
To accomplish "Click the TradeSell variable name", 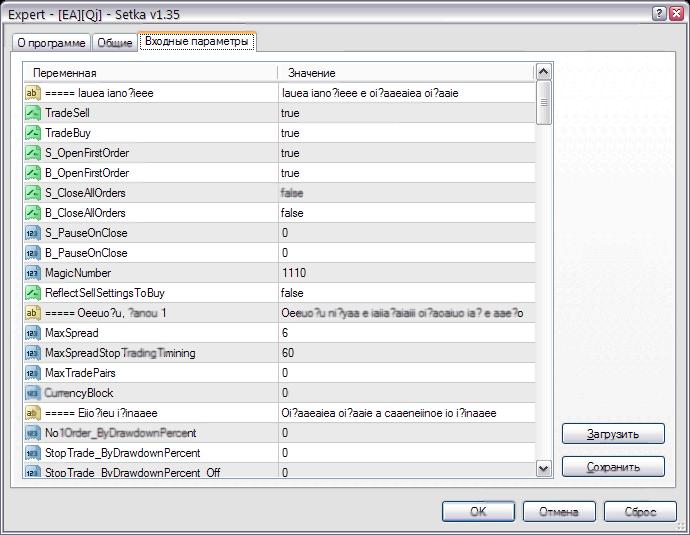I will tap(67, 113).
